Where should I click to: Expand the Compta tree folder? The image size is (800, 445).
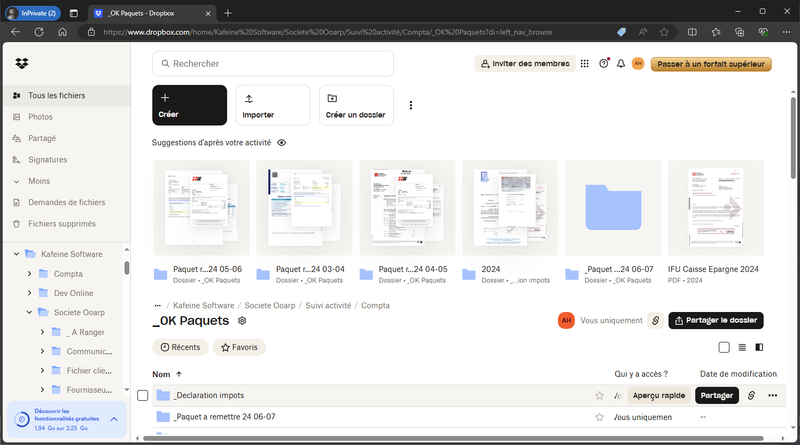pyautogui.click(x=29, y=274)
